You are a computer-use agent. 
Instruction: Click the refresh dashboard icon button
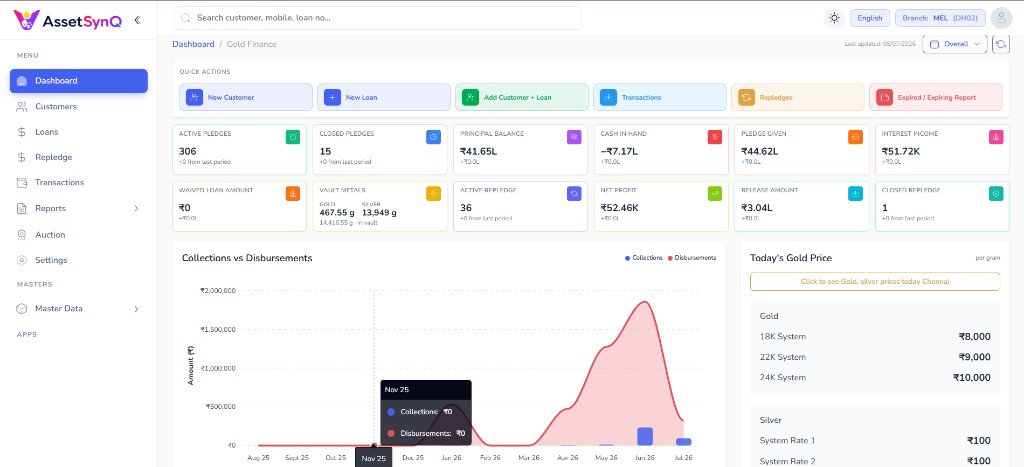(1000, 44)
